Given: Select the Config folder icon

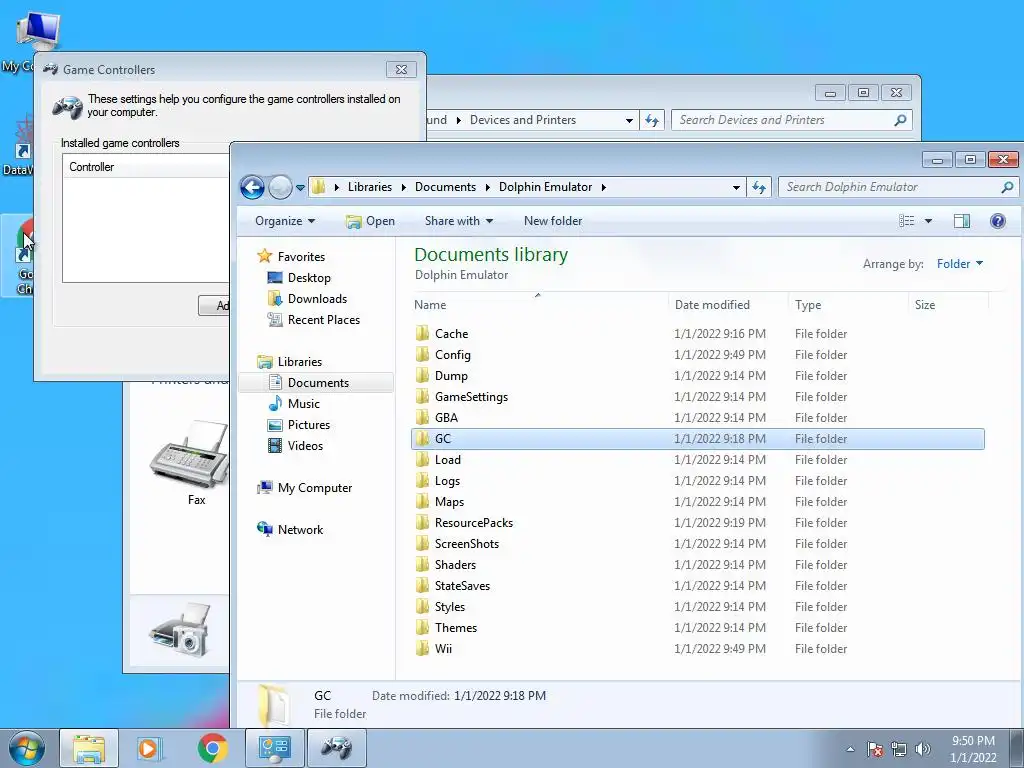Looking at the screenshot, I should tap(423, 355).
